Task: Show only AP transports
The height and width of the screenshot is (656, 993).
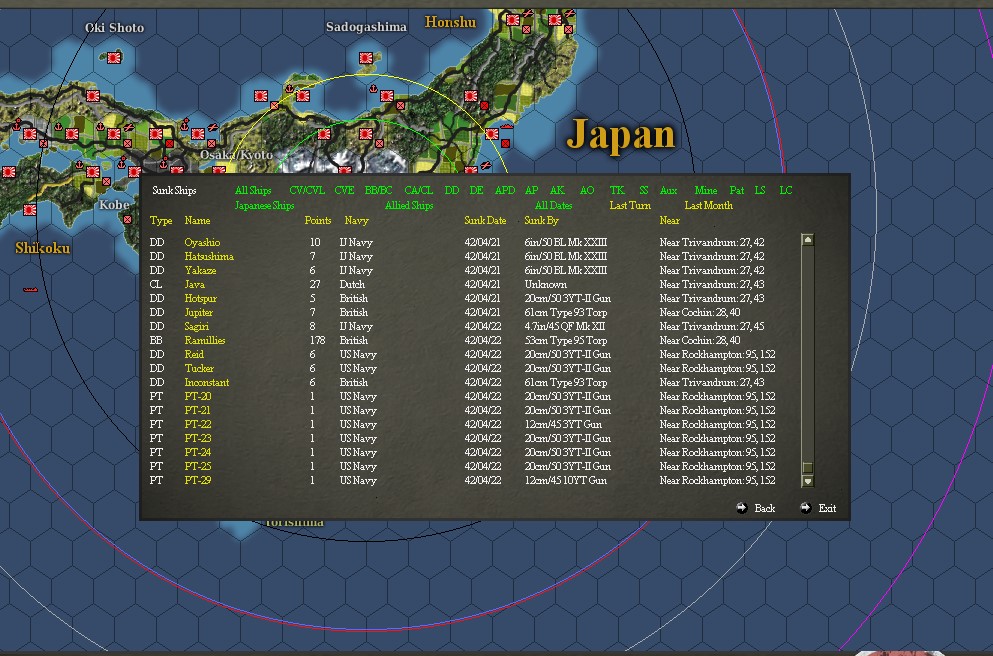Action: [531, 190]
